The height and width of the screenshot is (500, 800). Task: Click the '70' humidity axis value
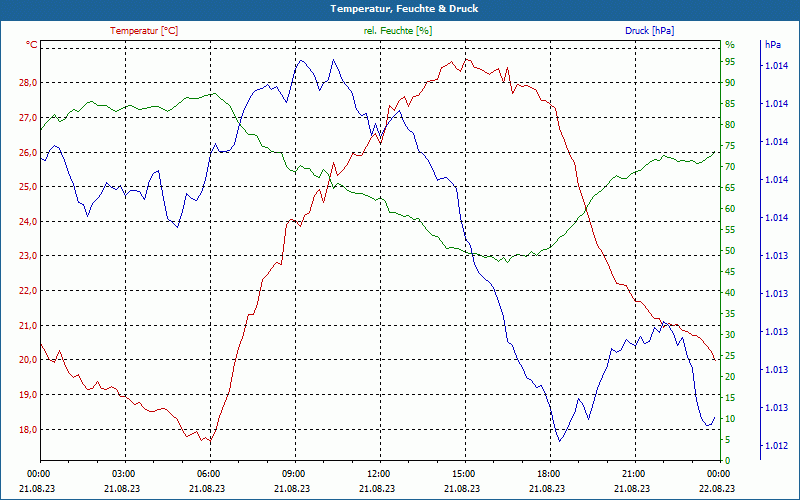(730, 166)
